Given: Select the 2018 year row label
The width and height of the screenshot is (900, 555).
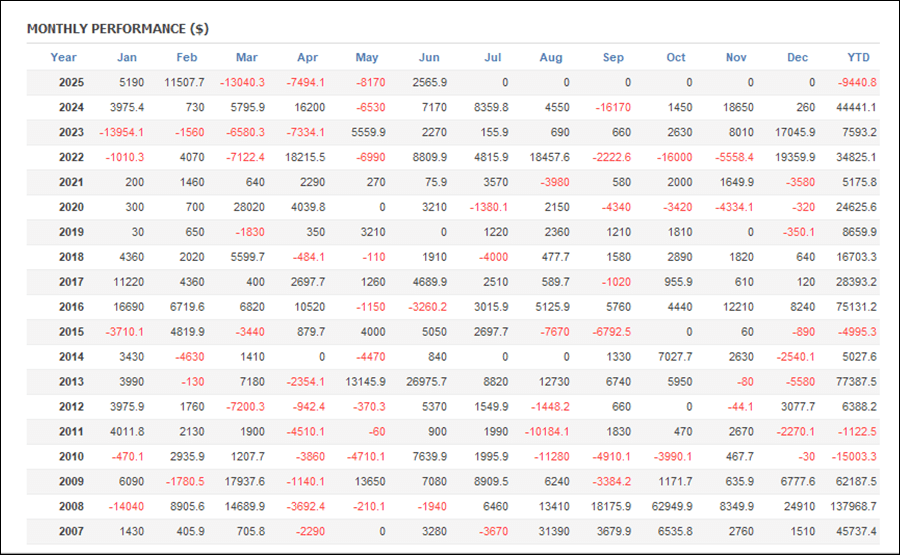Looking at the screenshot, I should click(x=71, y=257).
